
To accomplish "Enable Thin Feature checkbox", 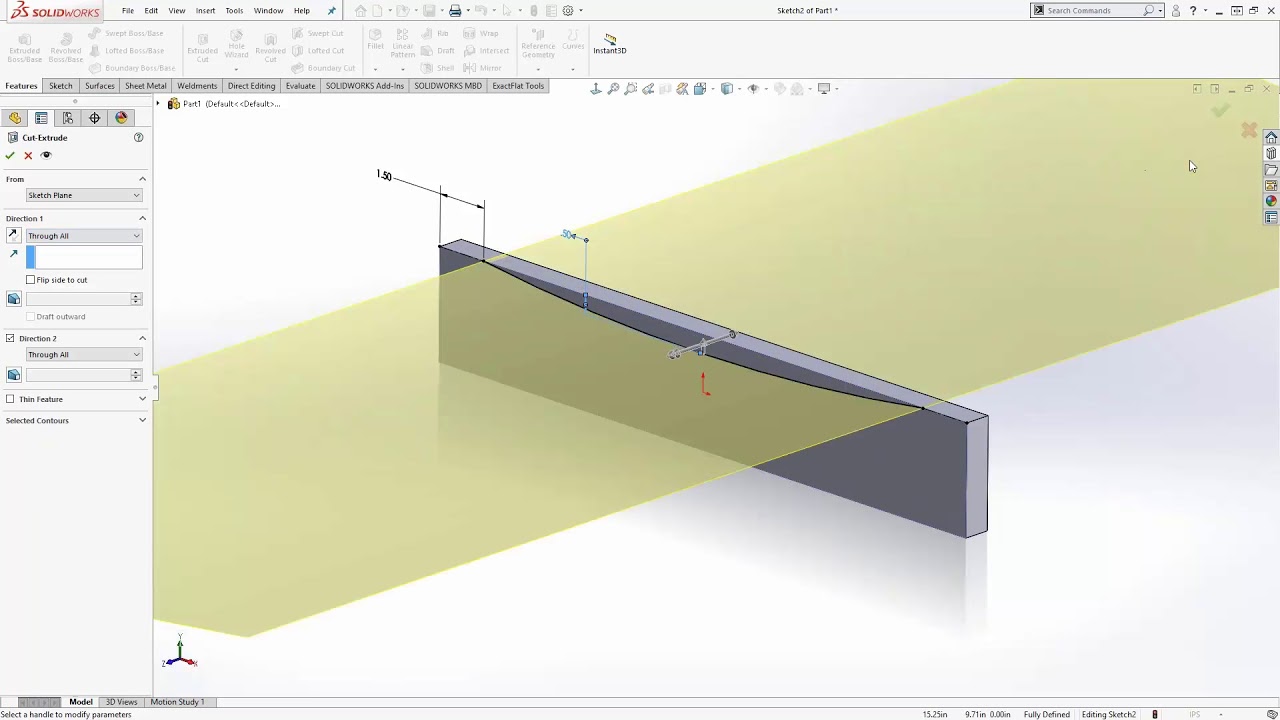I will coord(10,399).
